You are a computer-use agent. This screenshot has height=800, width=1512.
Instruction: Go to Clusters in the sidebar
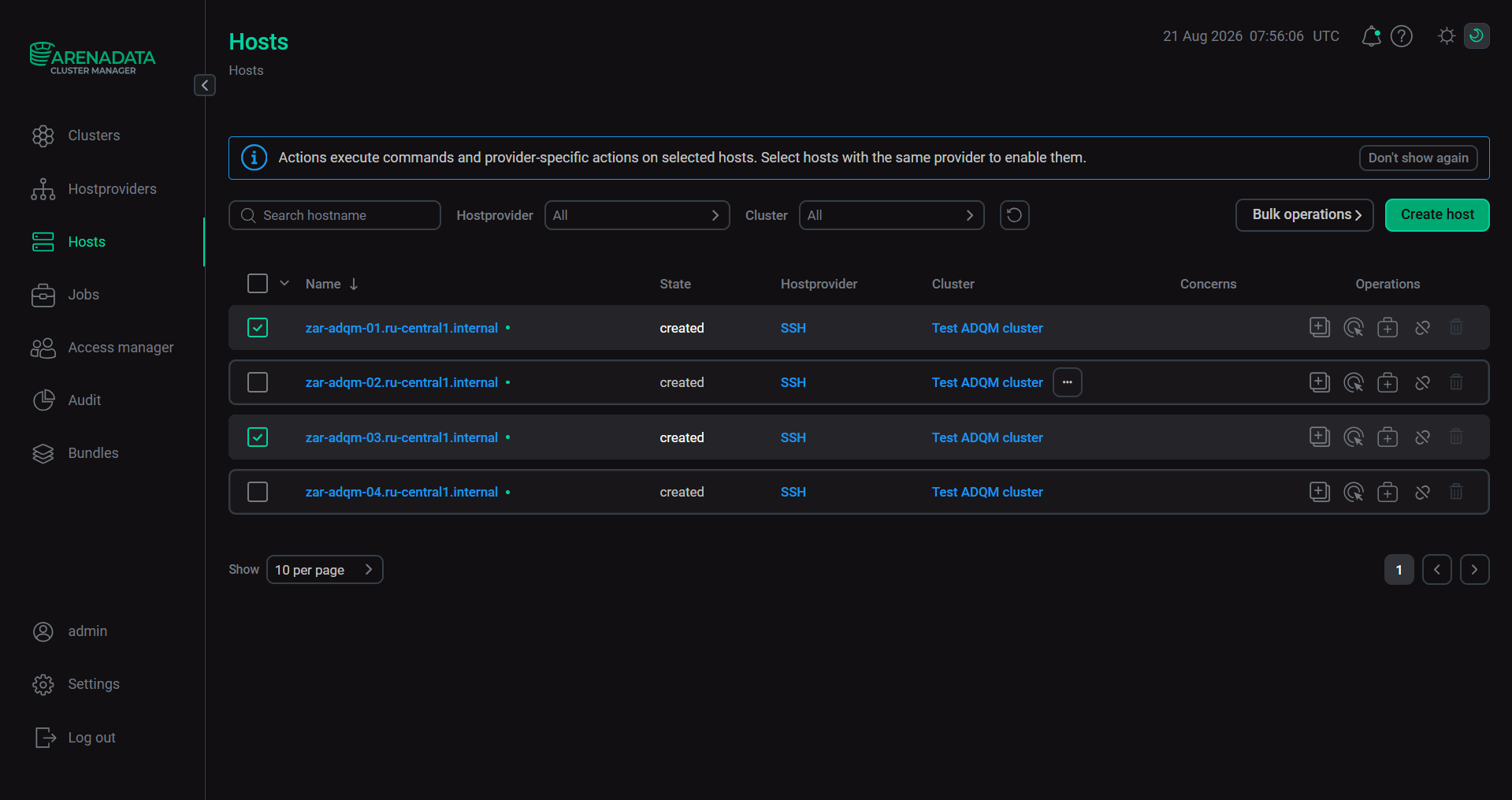pyautogui.click(x=94, y=136)
